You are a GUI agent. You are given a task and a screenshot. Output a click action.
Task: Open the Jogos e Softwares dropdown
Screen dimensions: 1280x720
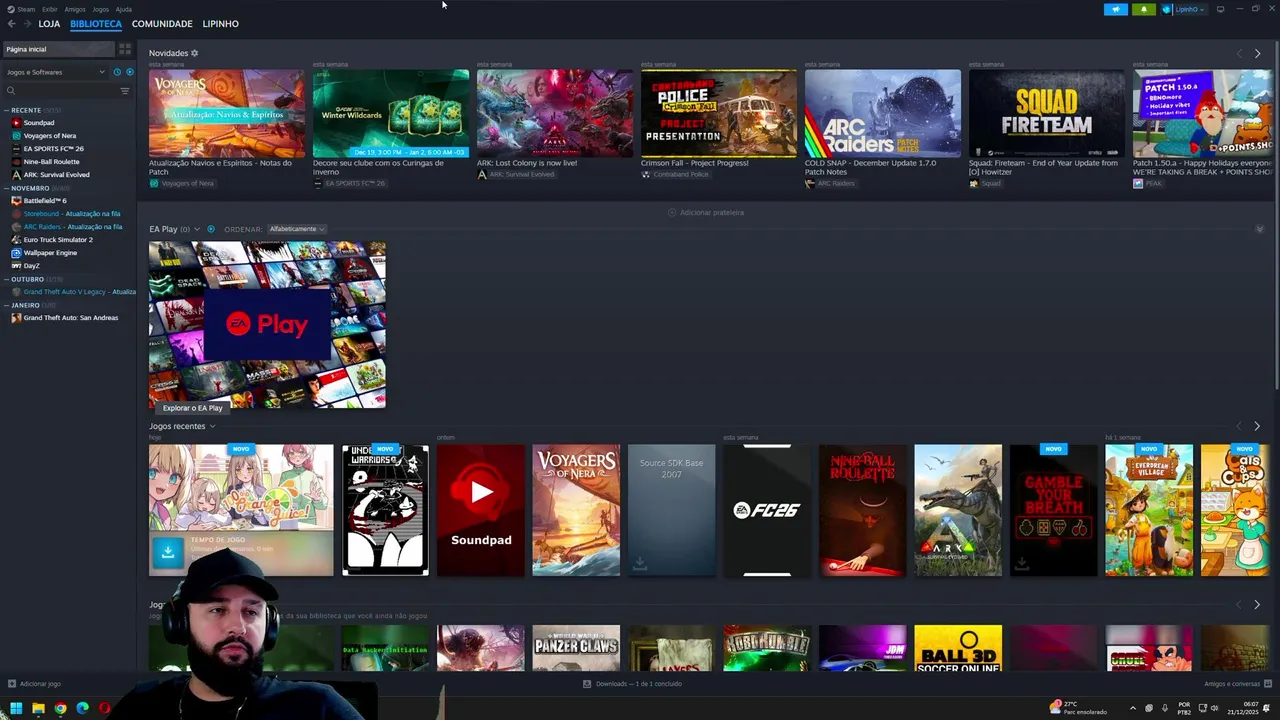[x=55, y=72]
